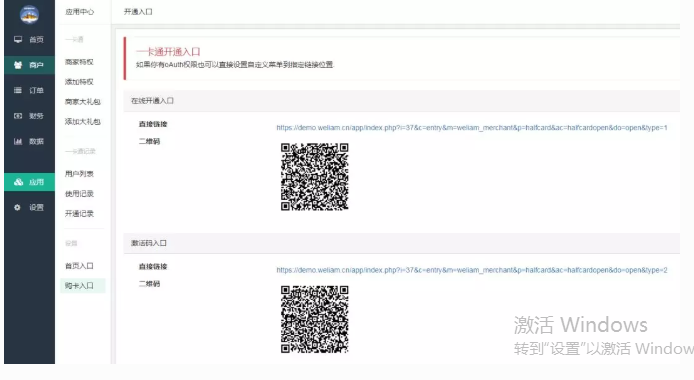Open the type=2 direct link URL
This screenshot has width=694, height=380.
pos(472,270)
